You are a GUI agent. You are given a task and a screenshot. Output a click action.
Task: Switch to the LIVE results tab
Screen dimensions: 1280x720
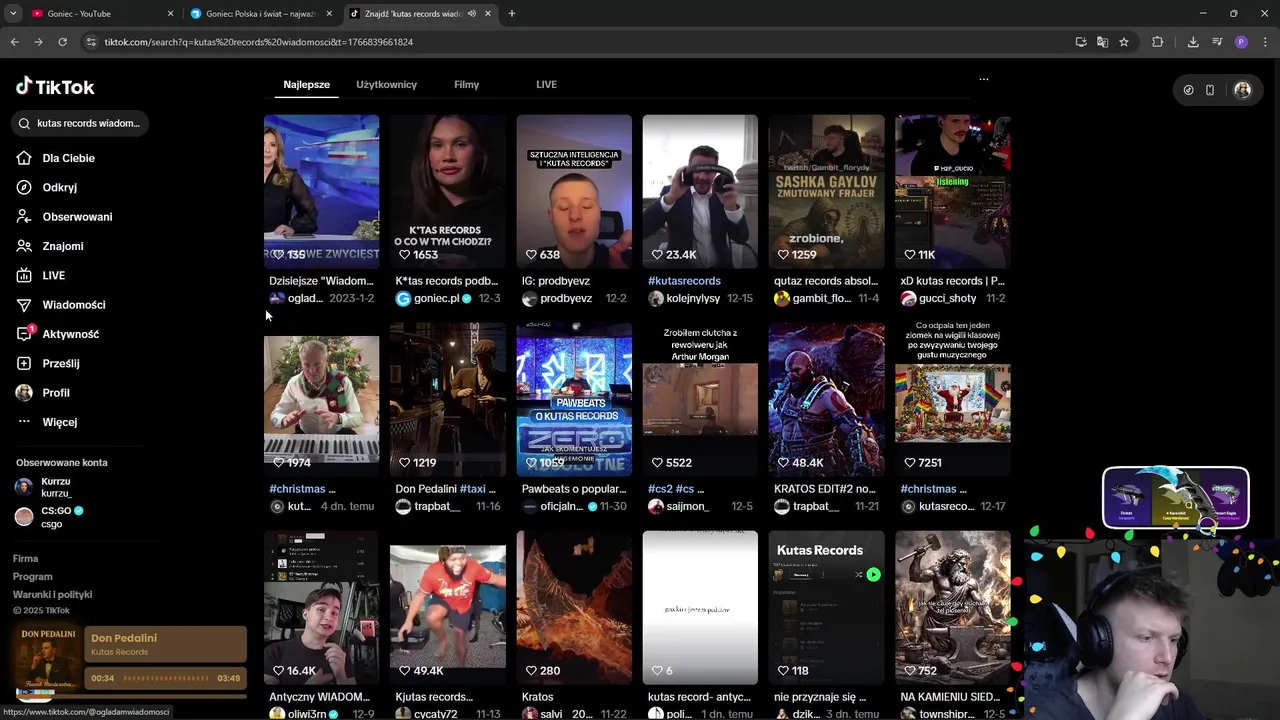pyautogui.click(x=546, y=85)
